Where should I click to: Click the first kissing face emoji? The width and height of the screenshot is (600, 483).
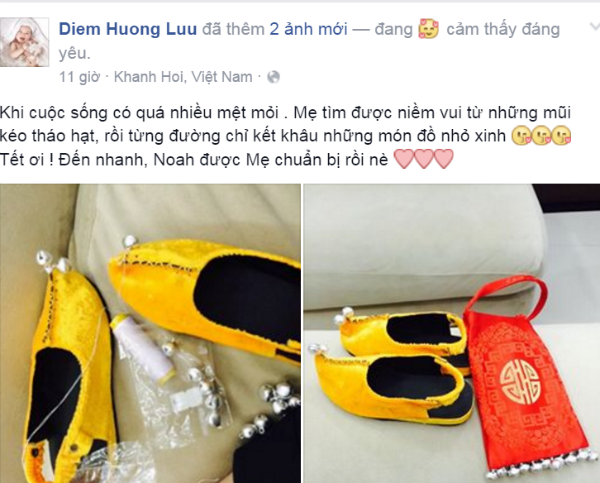(x=521, y=136)
